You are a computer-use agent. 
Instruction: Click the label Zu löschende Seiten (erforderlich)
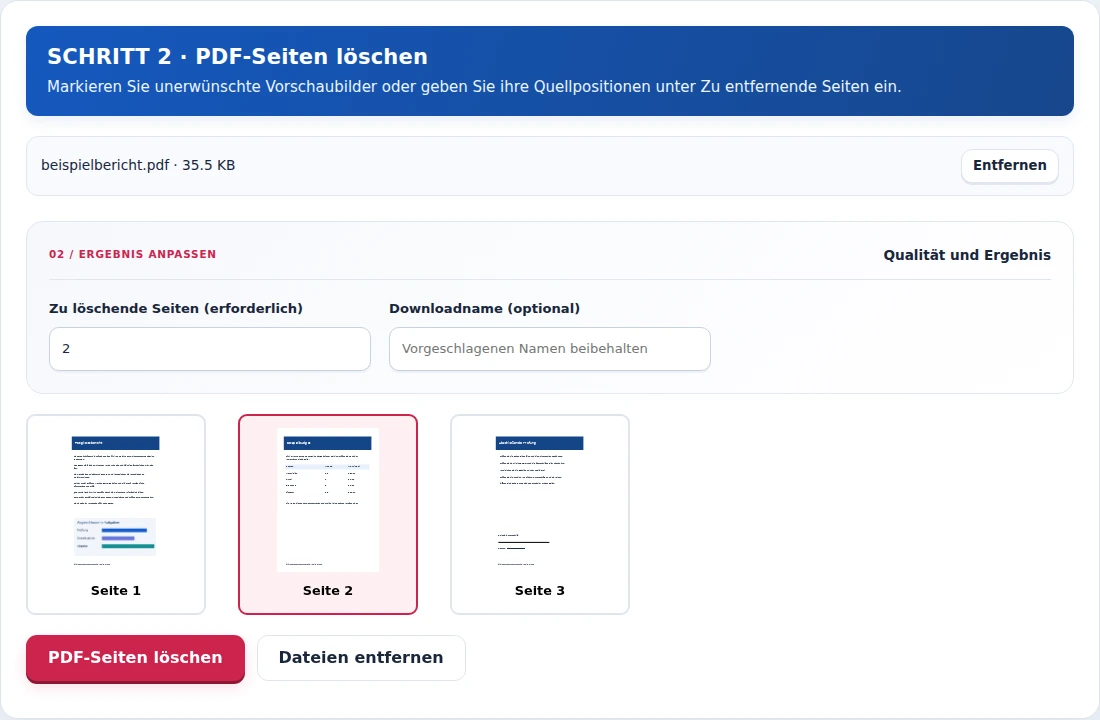point(176,309)
